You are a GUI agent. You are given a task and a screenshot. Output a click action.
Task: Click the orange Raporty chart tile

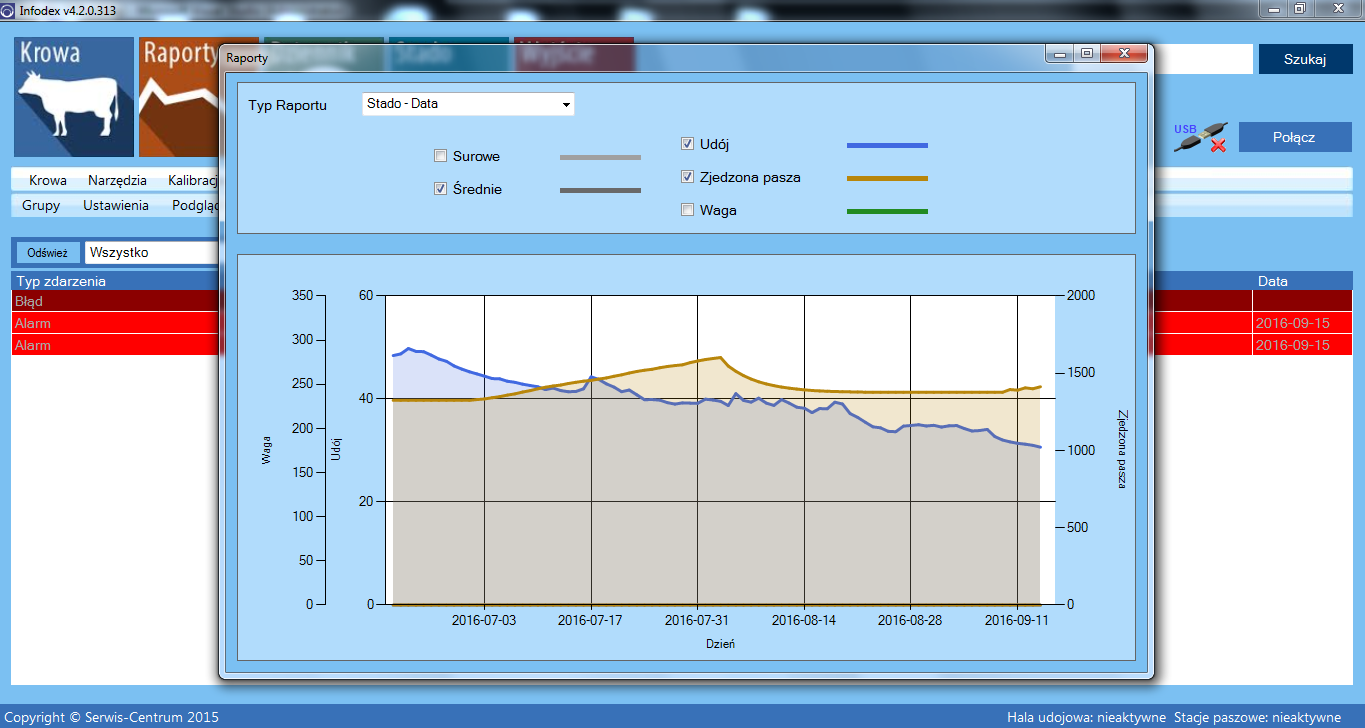tap(180, 97)
